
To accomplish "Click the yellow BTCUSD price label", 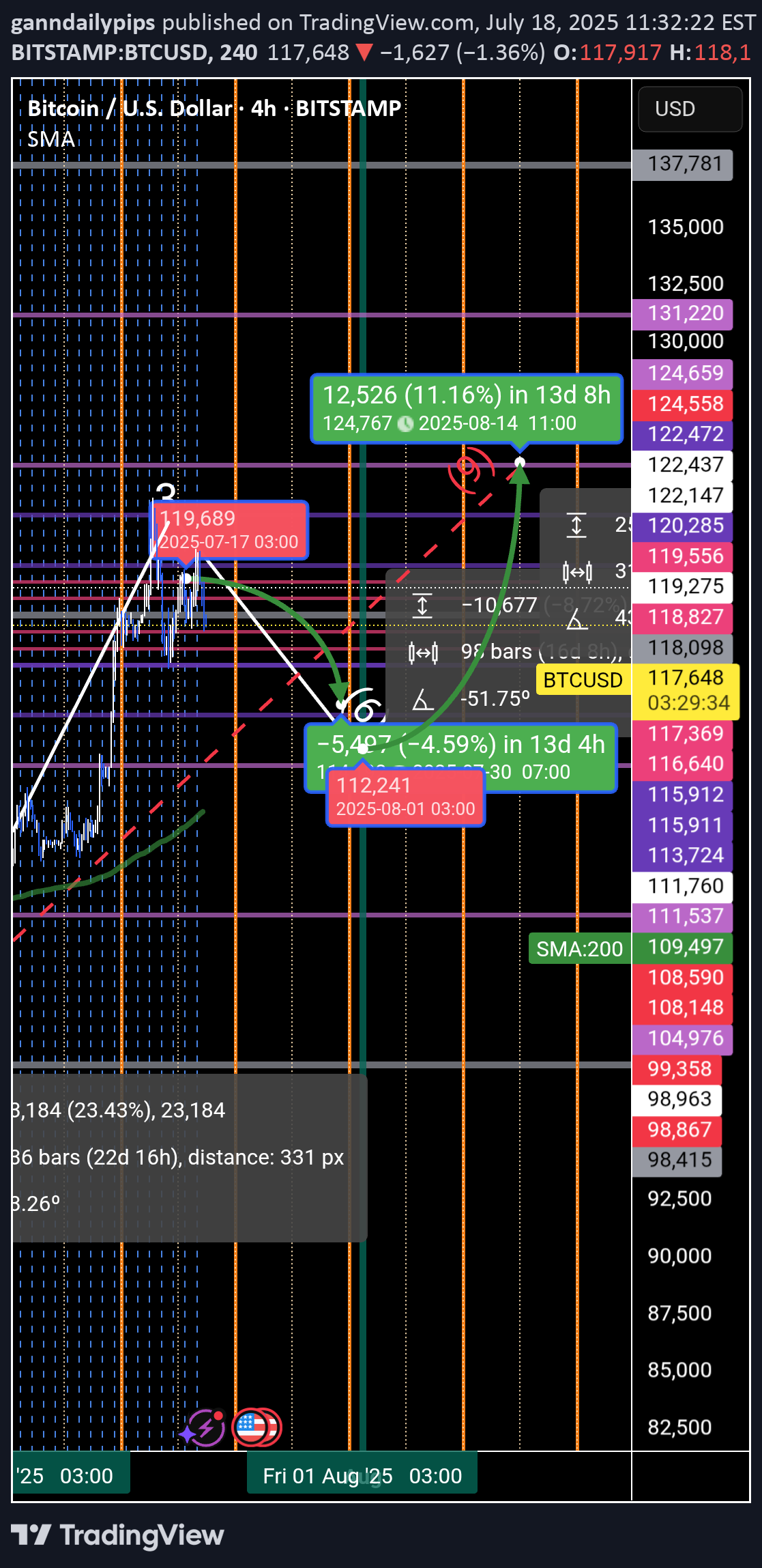I will [583, 680].
